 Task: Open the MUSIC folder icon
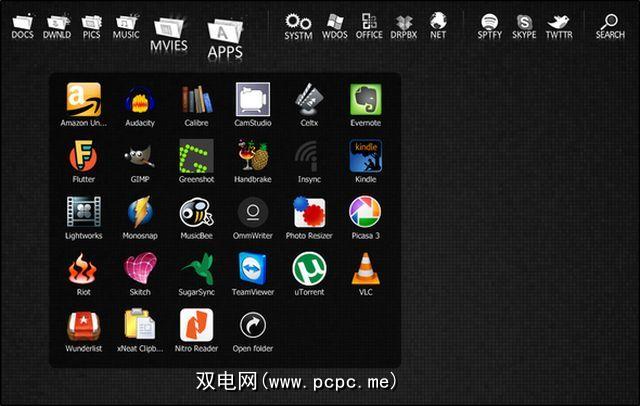(x=126, y=26)
